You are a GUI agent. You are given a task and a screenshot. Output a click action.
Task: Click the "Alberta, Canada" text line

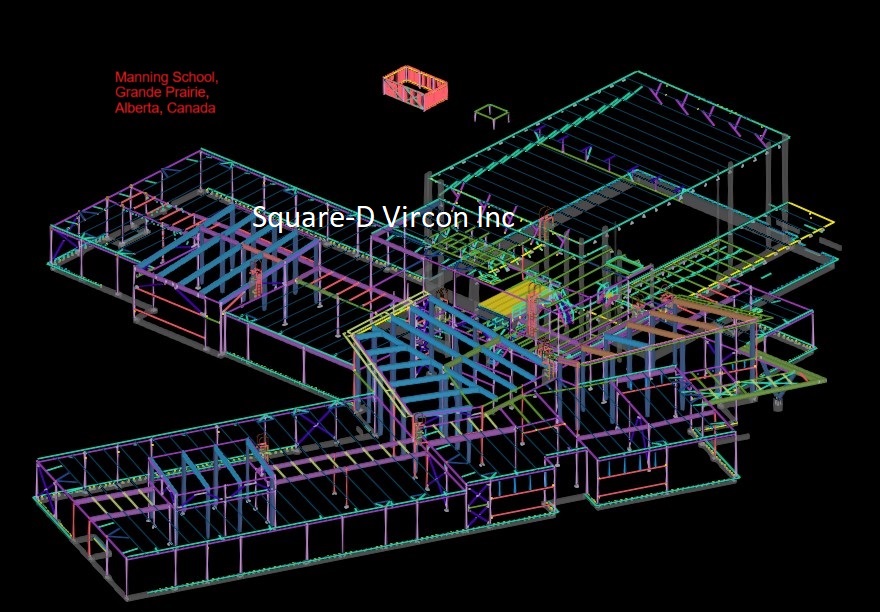(x=165, y=108)
